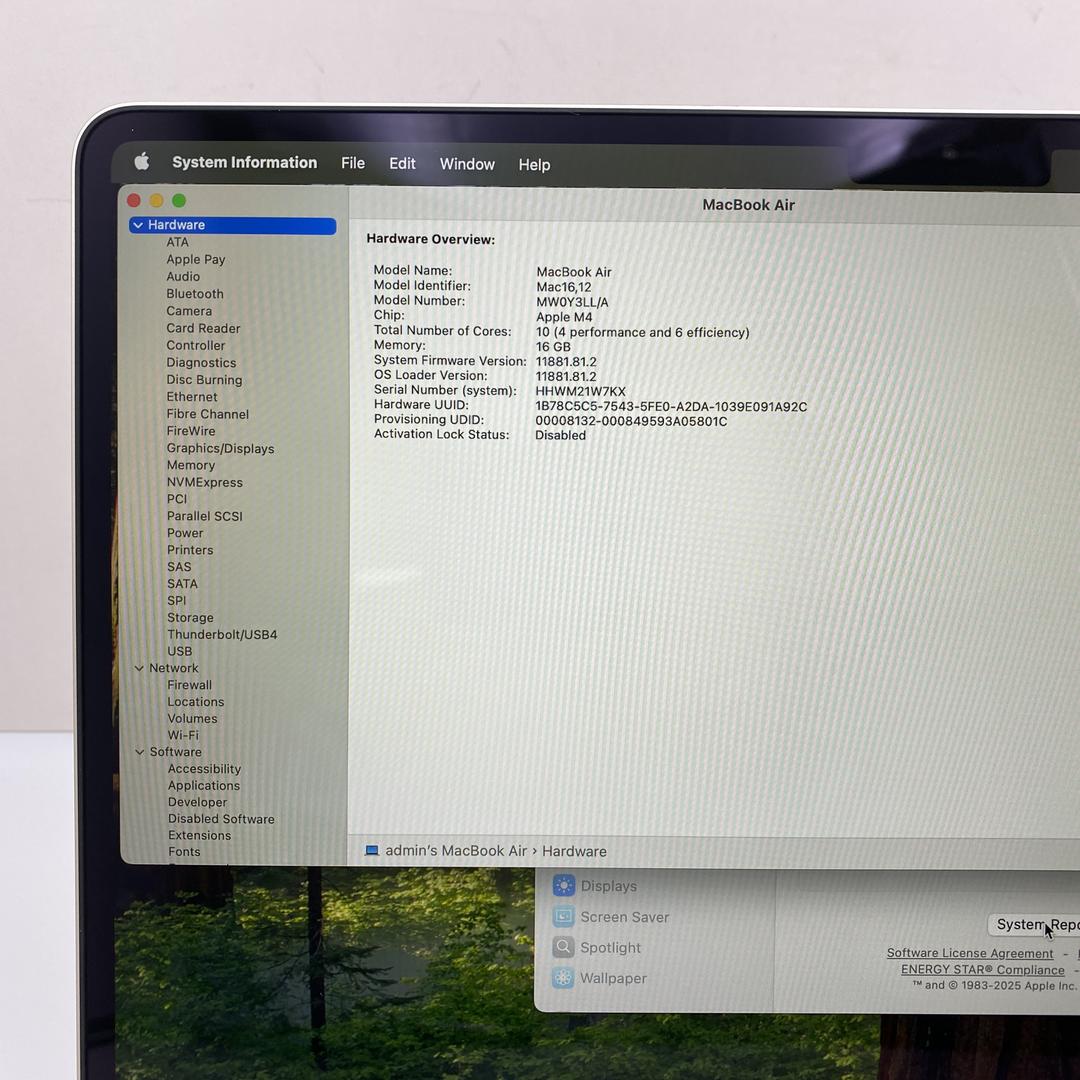The width and height of the screenshot is (1080, 1080).
Task: Select Audio in the sidebar
Action: [183, 277]
